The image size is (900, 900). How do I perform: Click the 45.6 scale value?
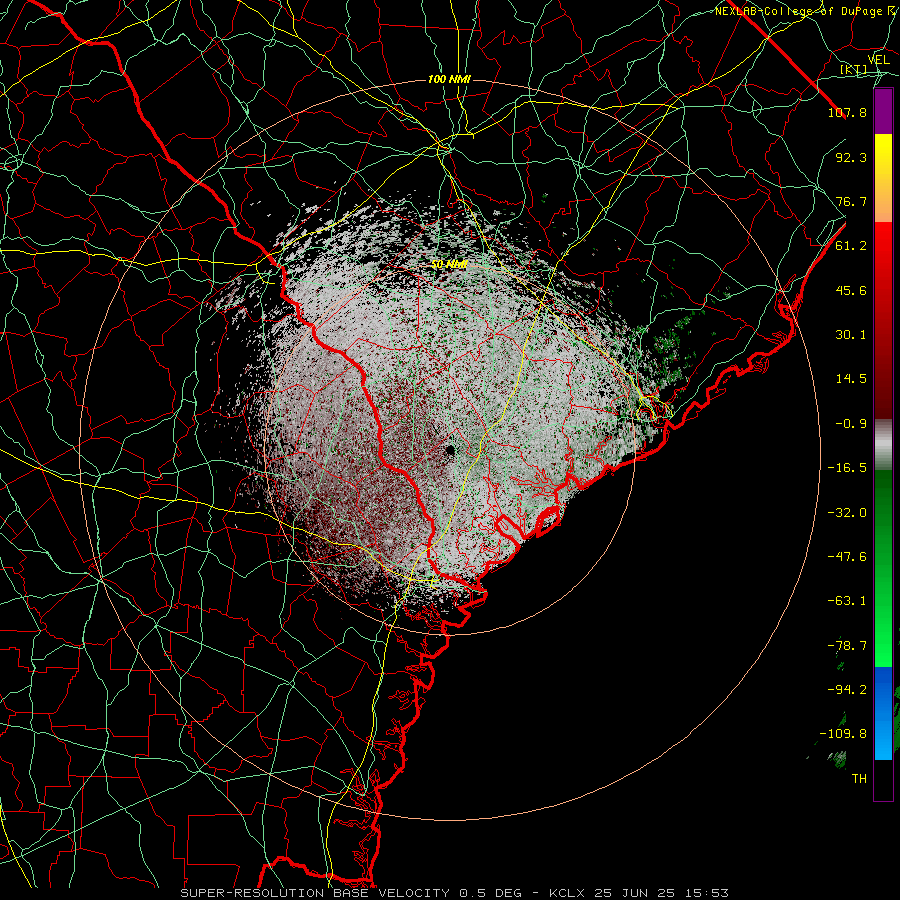coord(851,290)
